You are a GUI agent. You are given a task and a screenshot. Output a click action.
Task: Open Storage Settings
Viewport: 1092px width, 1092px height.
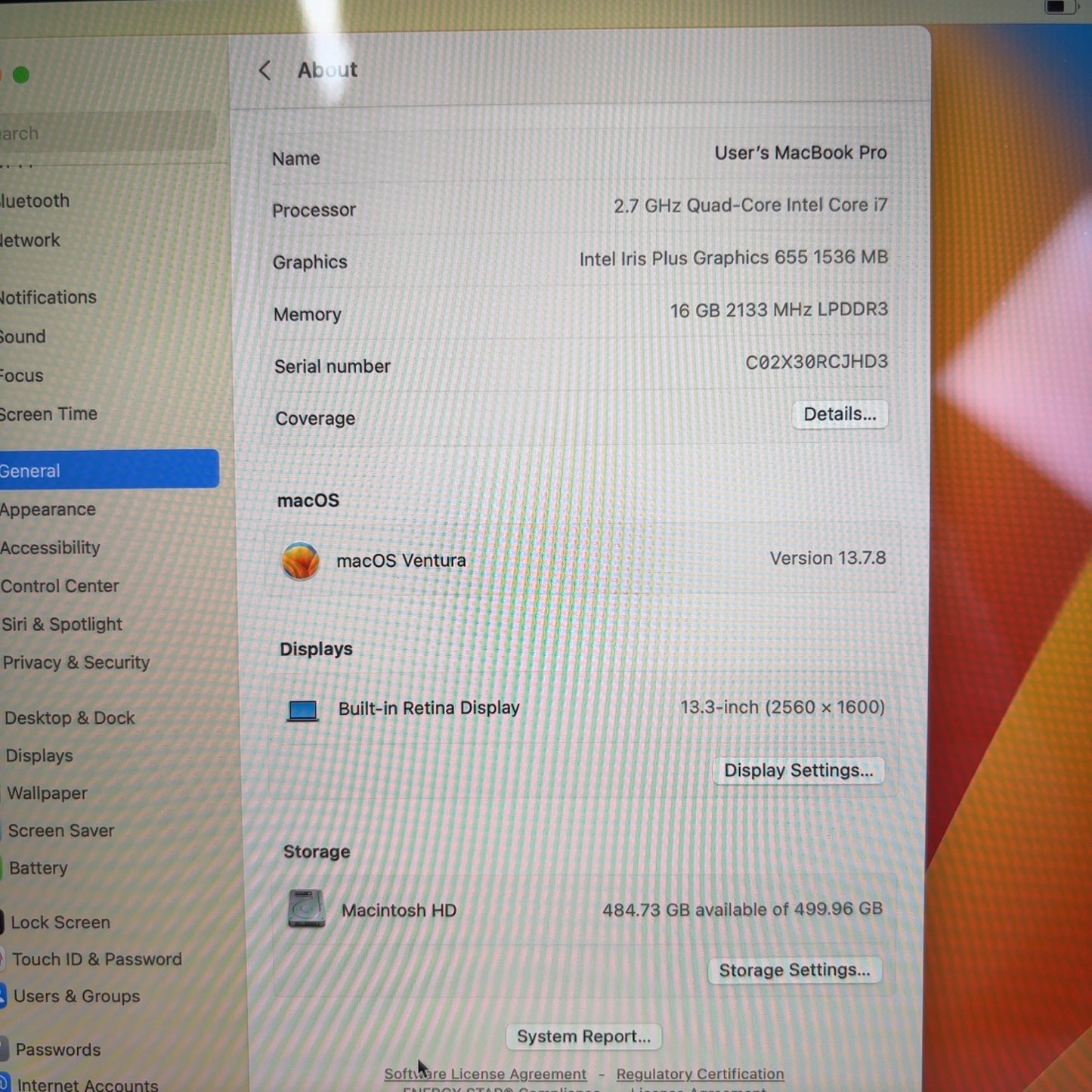coord(794,970)
